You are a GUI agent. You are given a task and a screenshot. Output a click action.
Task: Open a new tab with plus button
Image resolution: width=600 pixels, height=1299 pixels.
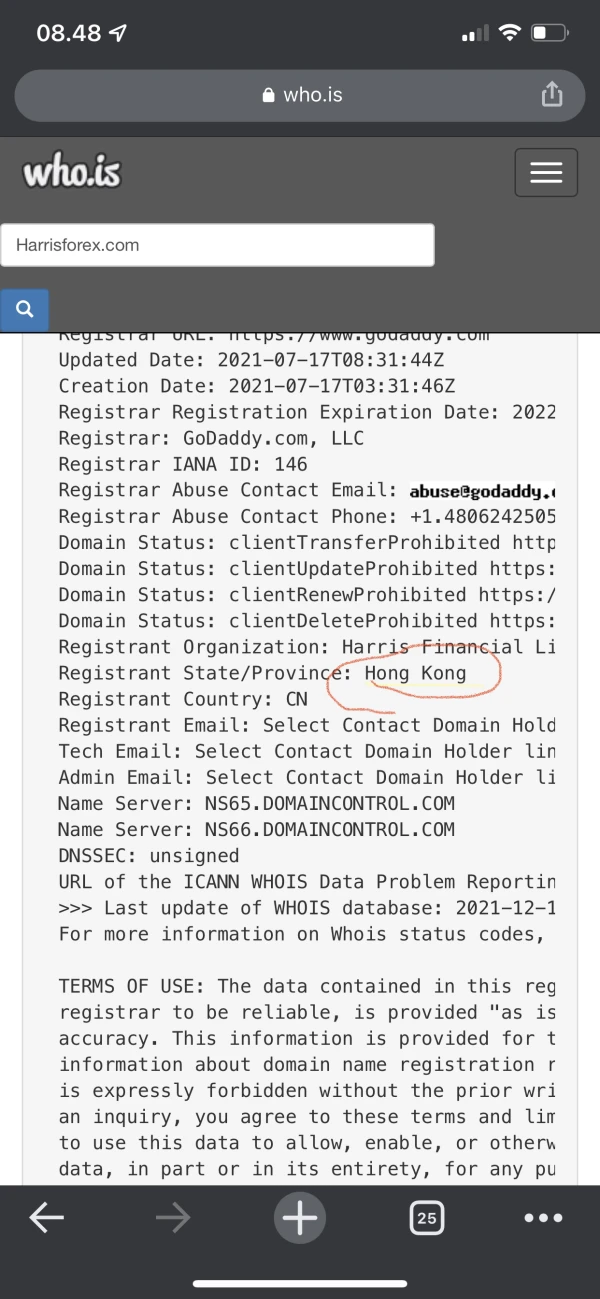pos(300,1217)
